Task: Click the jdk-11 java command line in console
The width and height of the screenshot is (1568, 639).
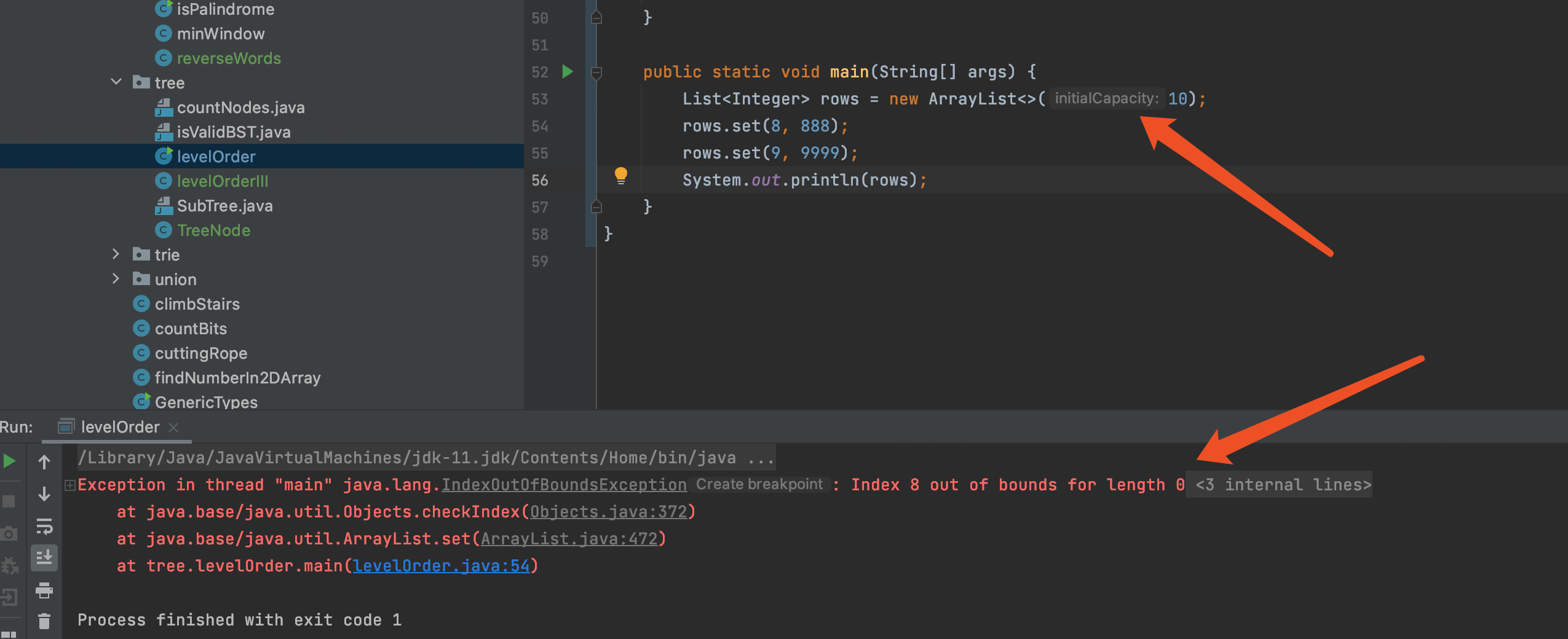Action: pyautogui.click(x=426, y=458)
